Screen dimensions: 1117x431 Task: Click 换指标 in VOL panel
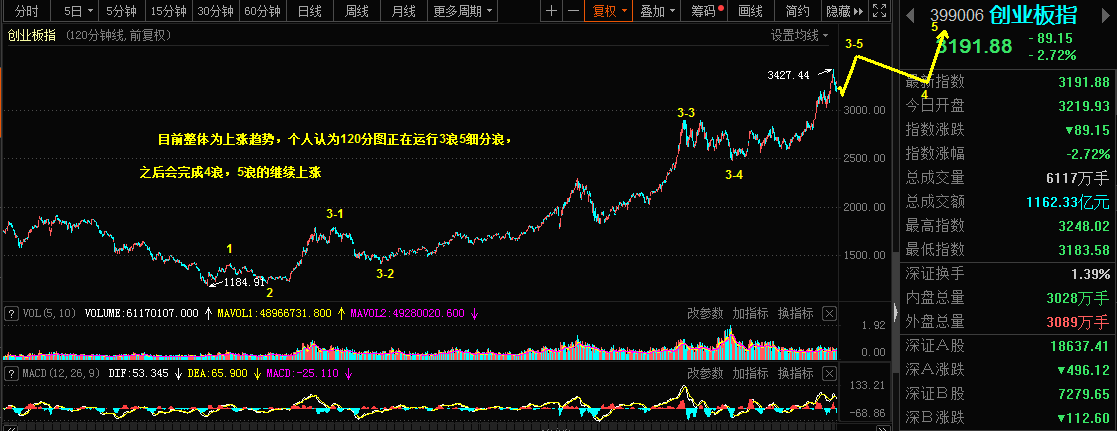tap(795, 313)
